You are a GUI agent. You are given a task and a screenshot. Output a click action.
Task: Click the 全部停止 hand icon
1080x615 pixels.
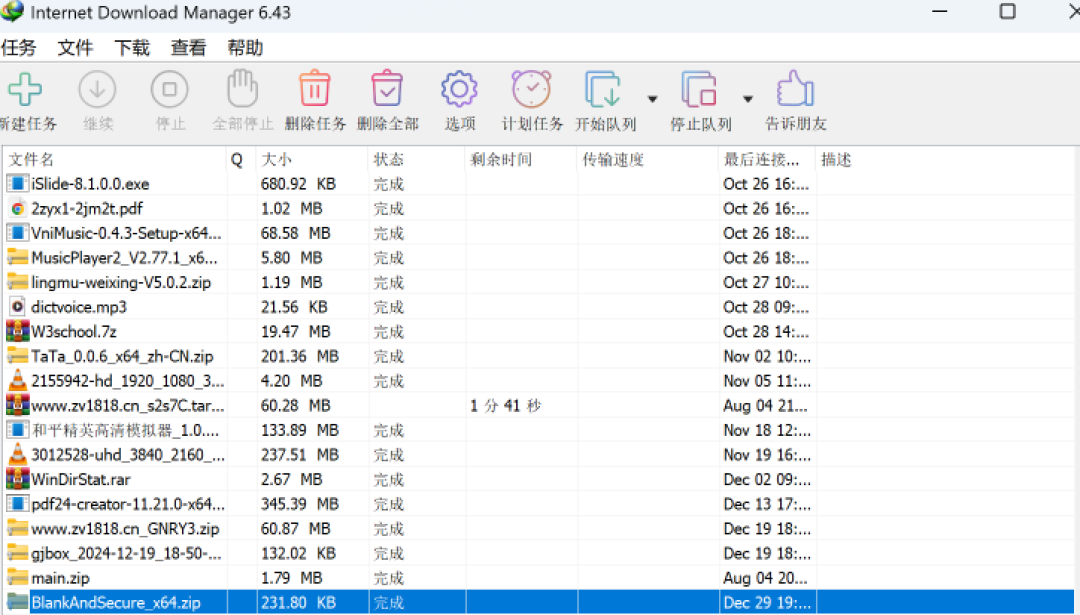[242, 88]
